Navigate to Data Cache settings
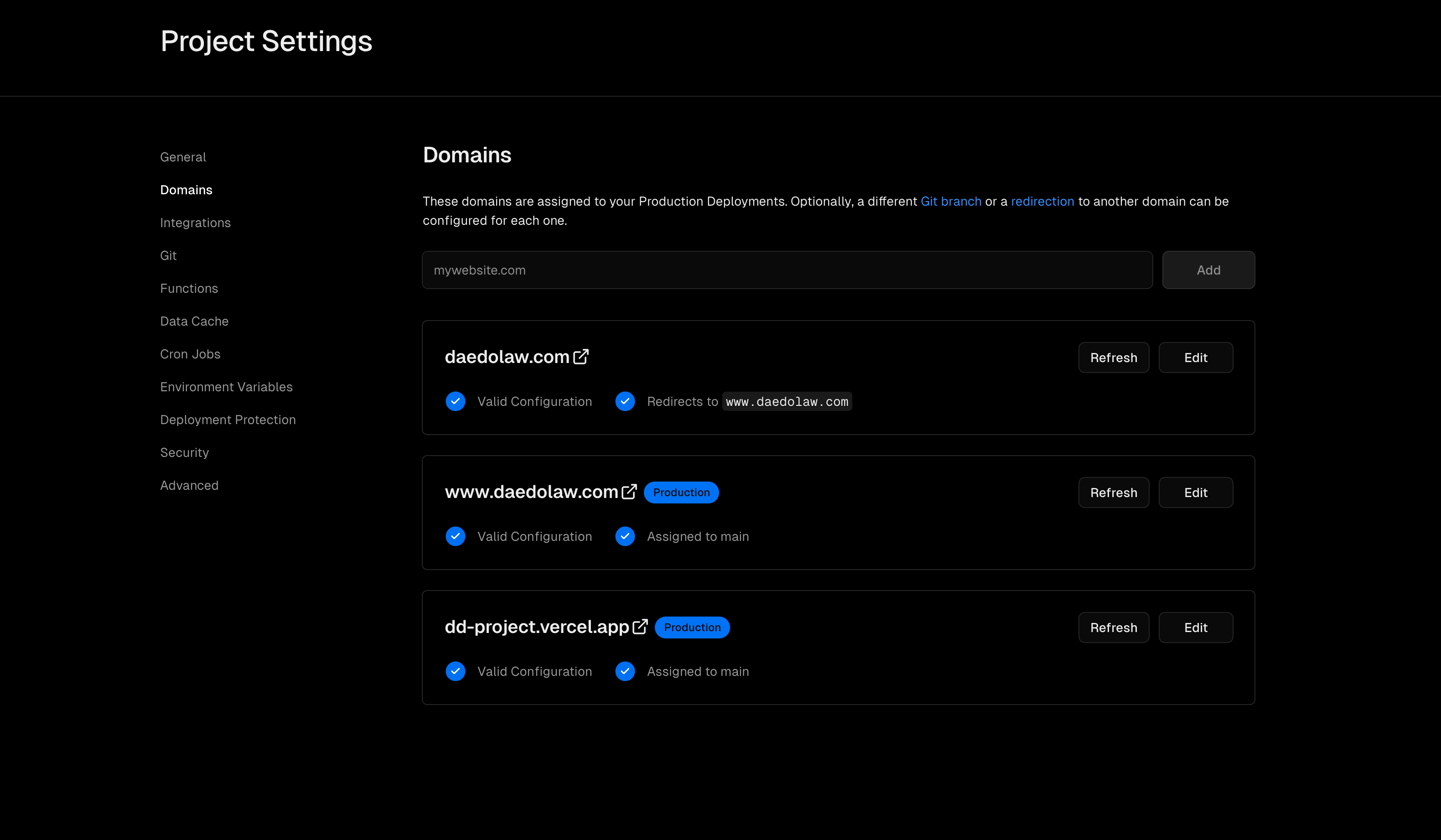 tap(194, 321)
